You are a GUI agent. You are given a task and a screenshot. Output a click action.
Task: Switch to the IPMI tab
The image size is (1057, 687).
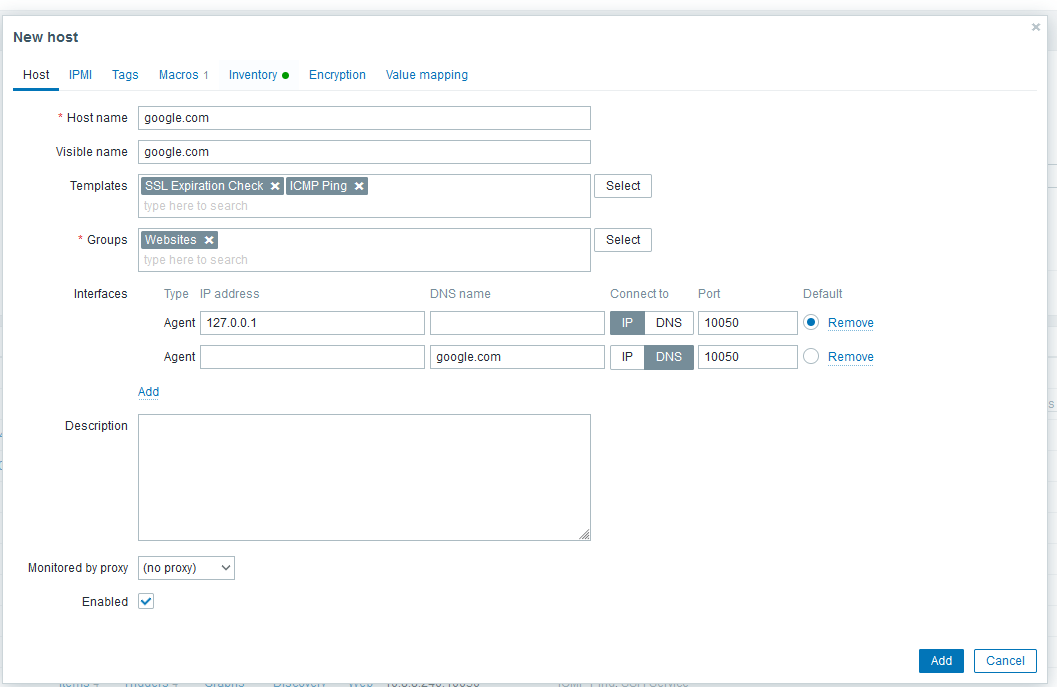click(x=80, y=75)
